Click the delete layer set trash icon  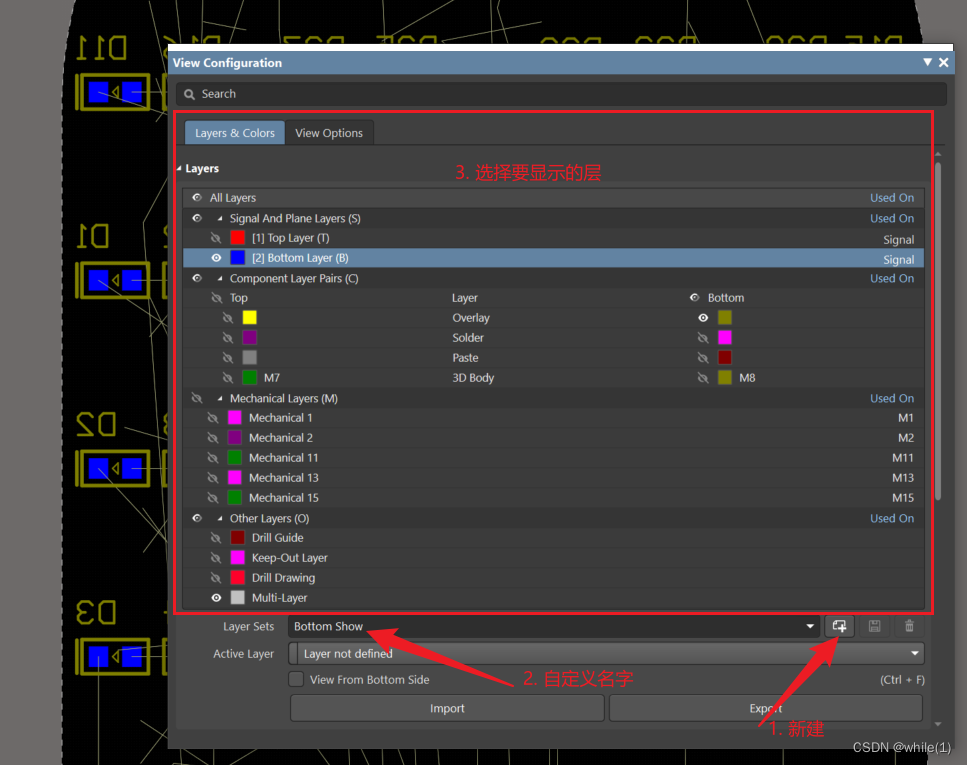[x=909, y=626]
